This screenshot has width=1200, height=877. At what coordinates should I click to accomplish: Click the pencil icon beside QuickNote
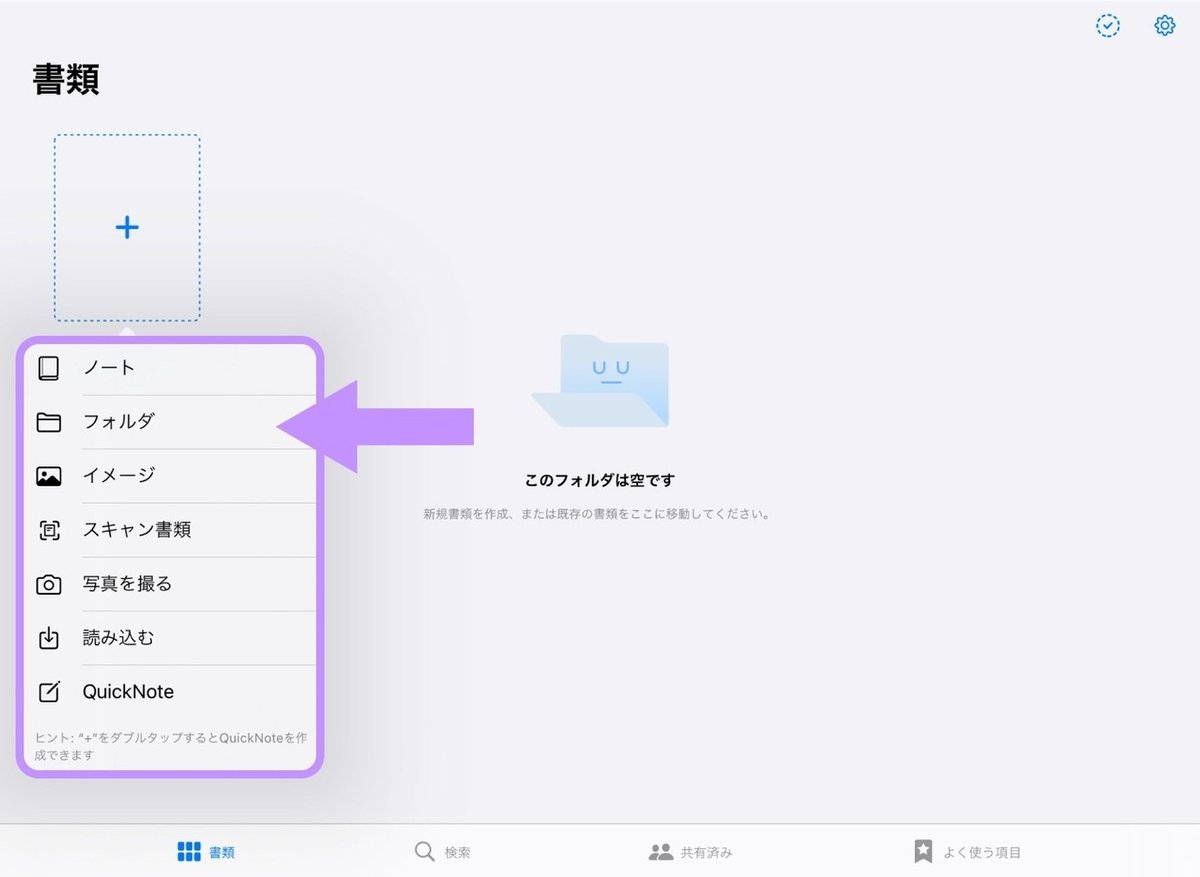(x=48, y=691)
